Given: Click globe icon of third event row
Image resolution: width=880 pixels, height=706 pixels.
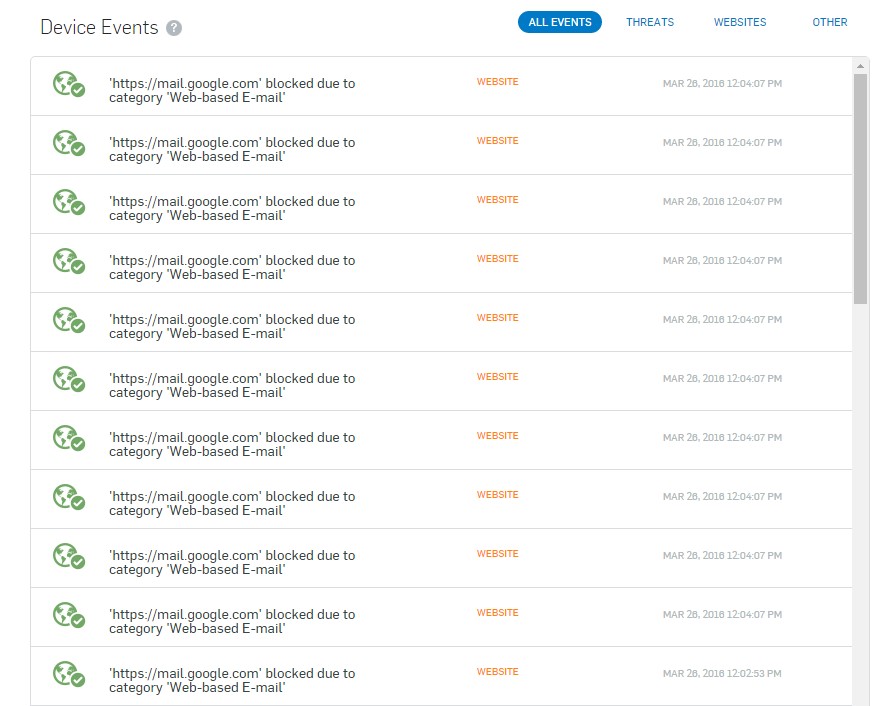Looking at the screenshot, I should coord(69,202).
